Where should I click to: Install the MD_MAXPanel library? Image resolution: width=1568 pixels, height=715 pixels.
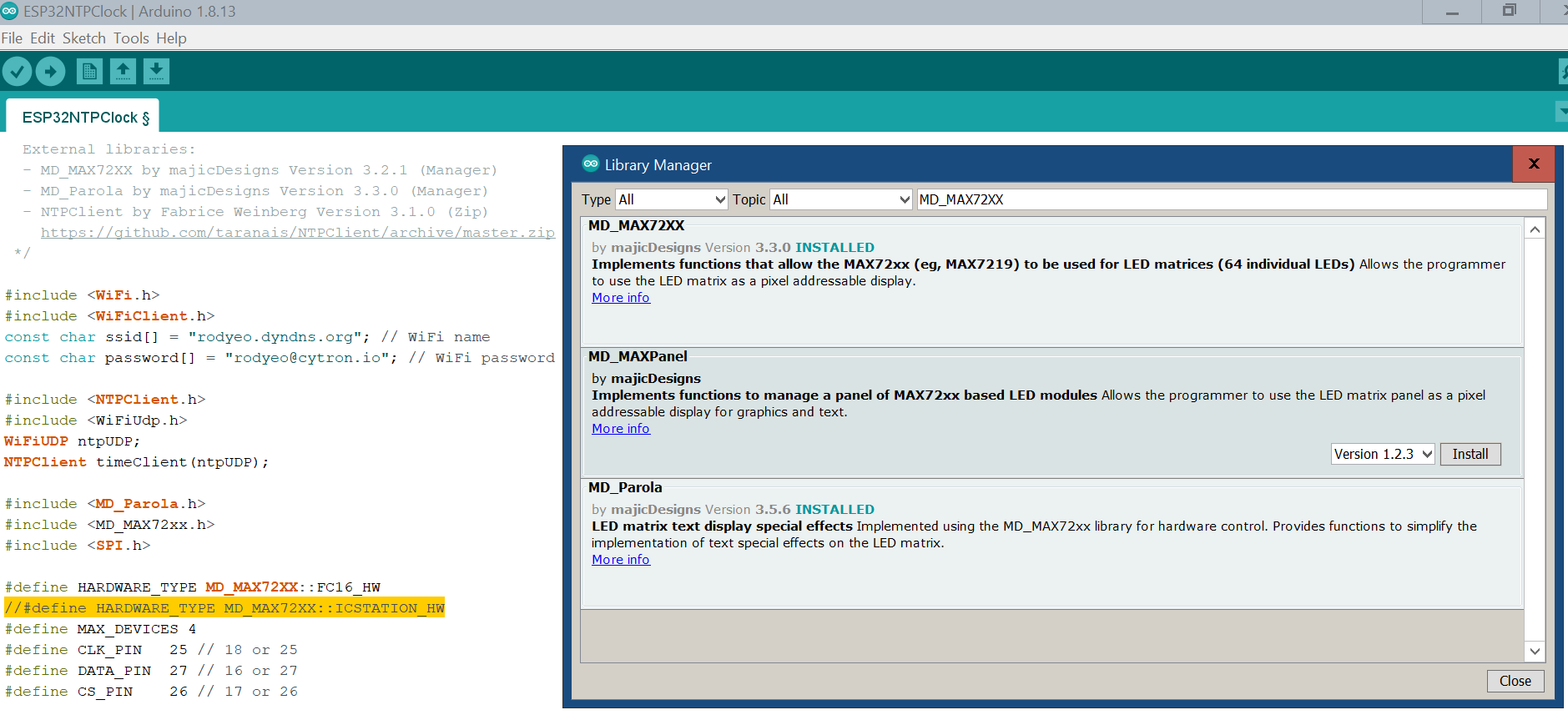coord(1470,454)
